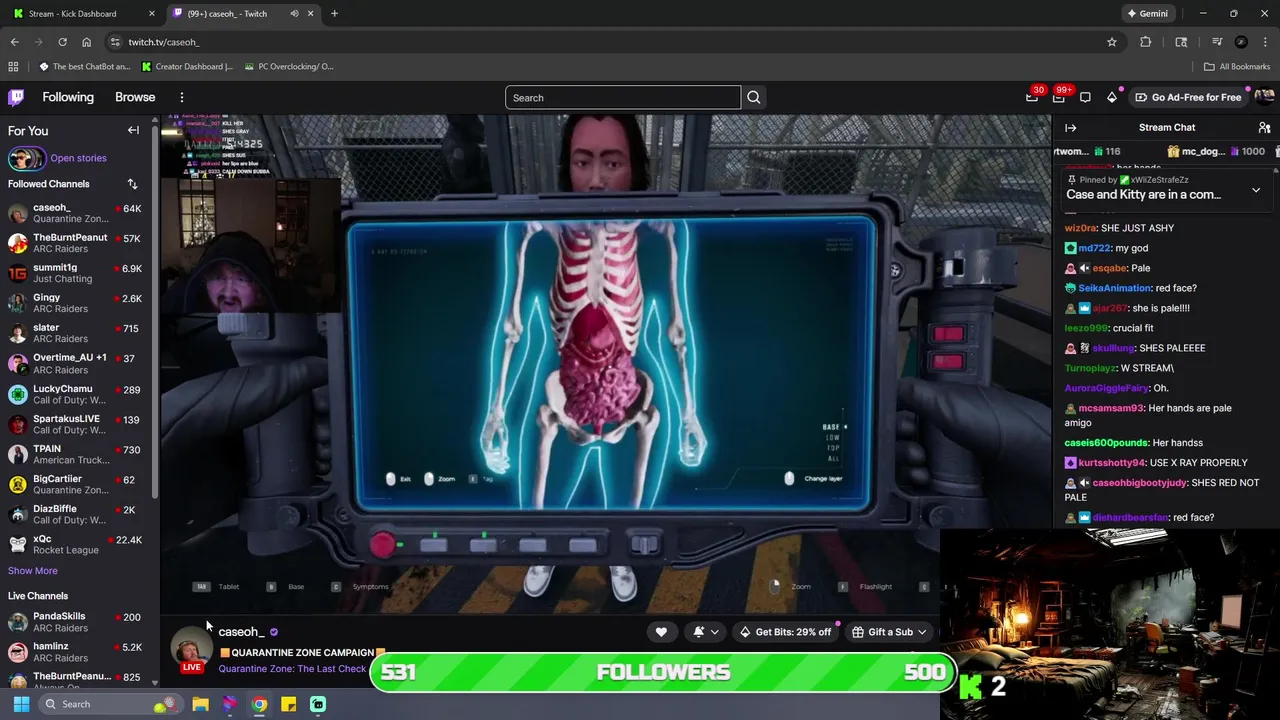The image size is (1280, 720).
Task: Open Get Bits icon in top bar
Action: click(x=1112, y=97)
